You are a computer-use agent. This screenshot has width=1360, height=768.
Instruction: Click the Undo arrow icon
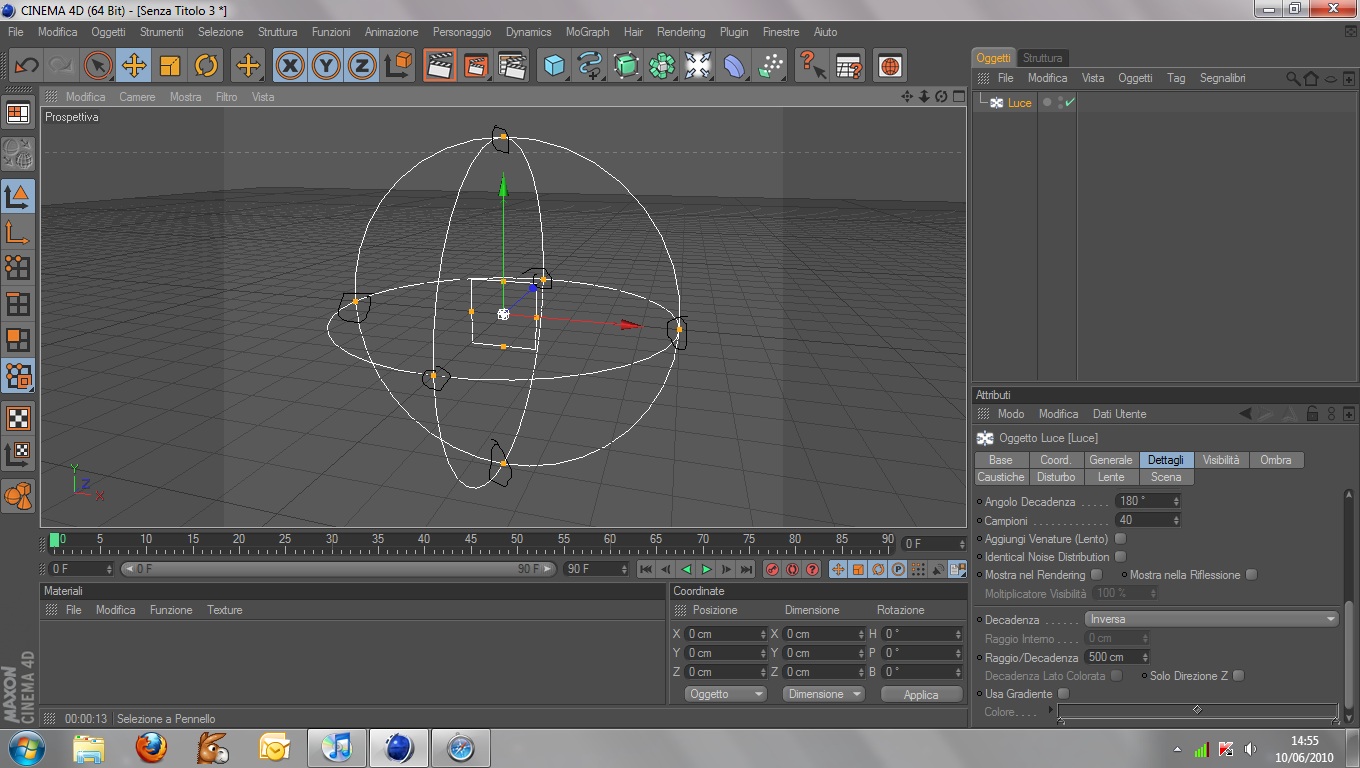point(26,66)
